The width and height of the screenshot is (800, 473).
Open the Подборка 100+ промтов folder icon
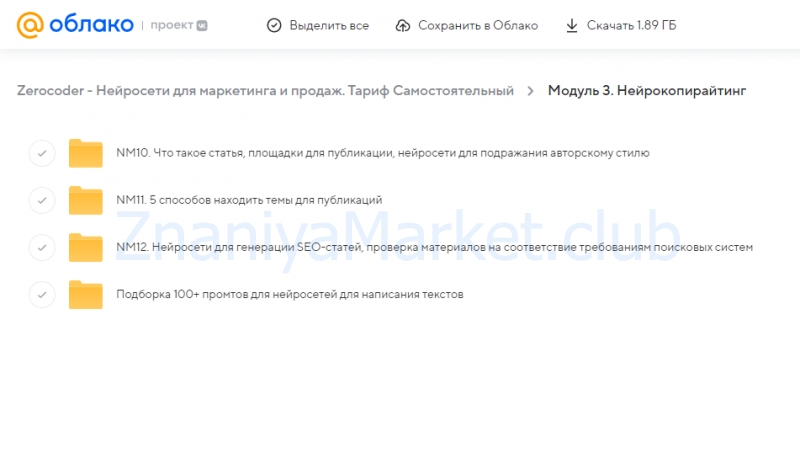point(86,294)
